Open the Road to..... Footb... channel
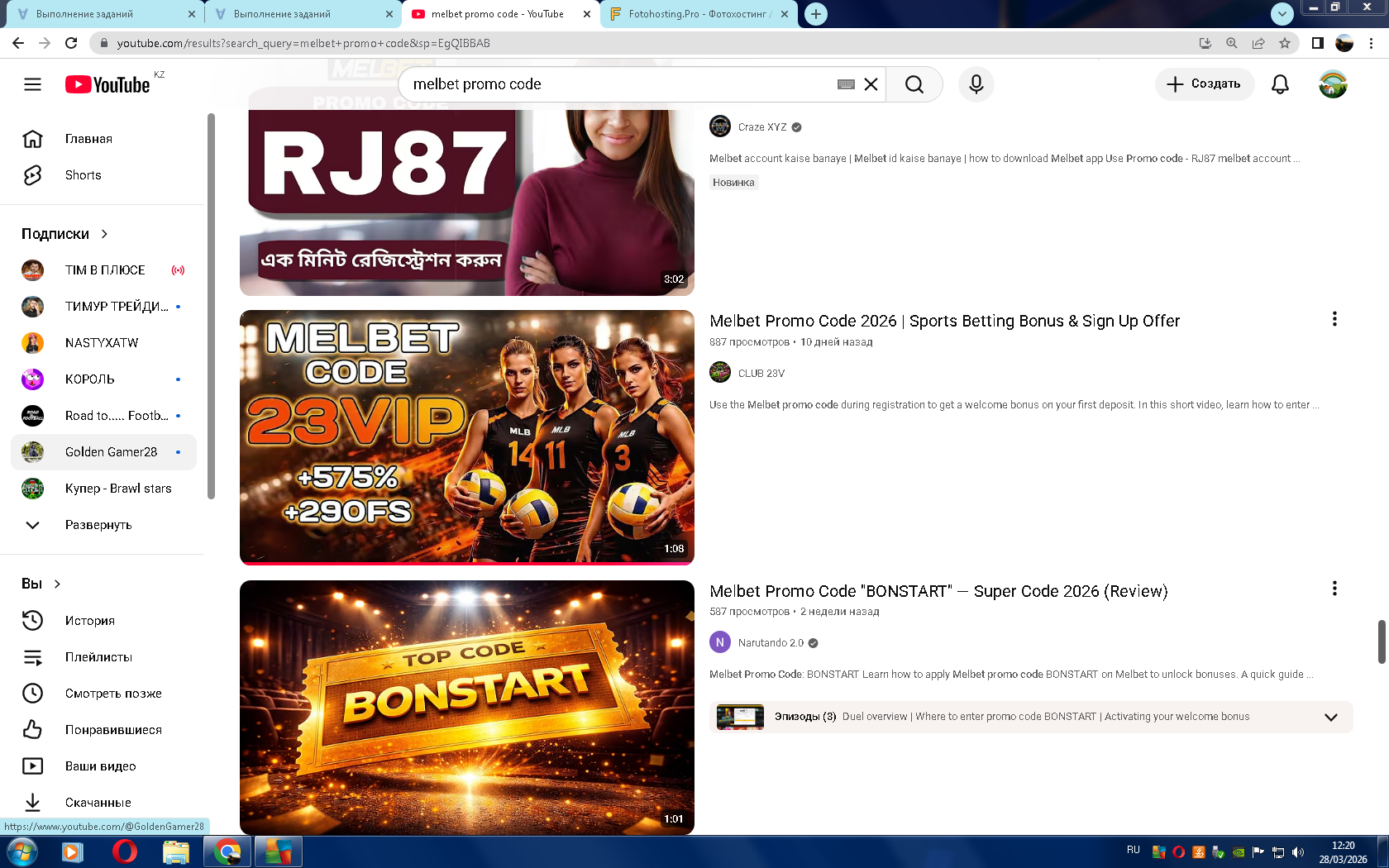The height and width of the screenshot is (868, 1389). (x=104, y=416)
